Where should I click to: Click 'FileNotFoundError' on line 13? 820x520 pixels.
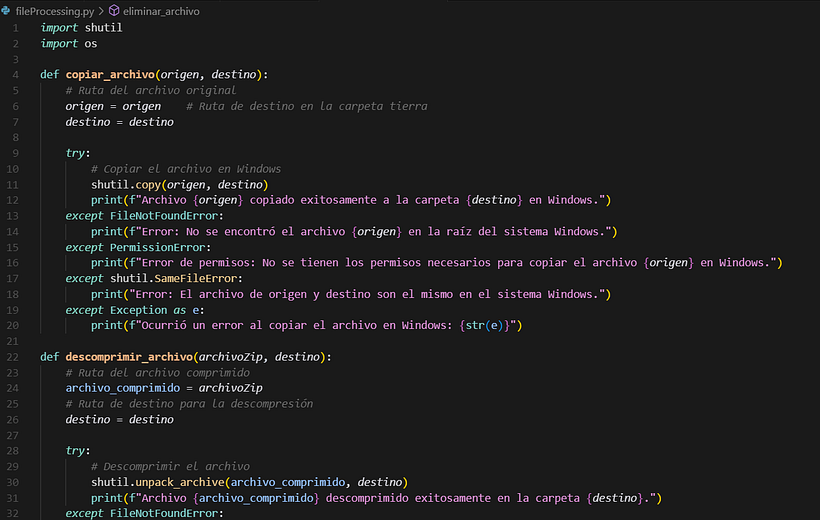click(164, 216)
